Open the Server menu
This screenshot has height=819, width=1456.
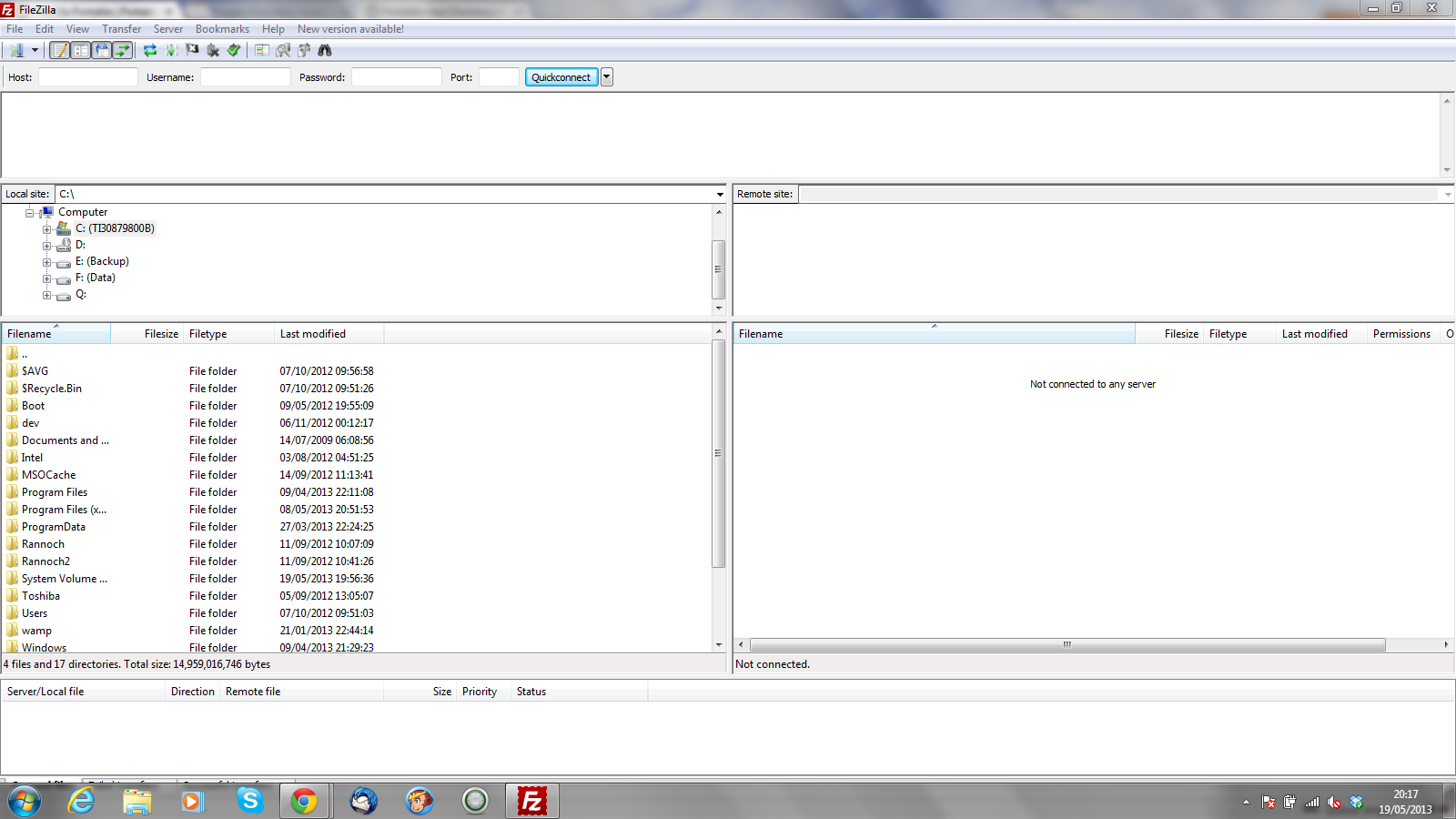tap(168, 29)
